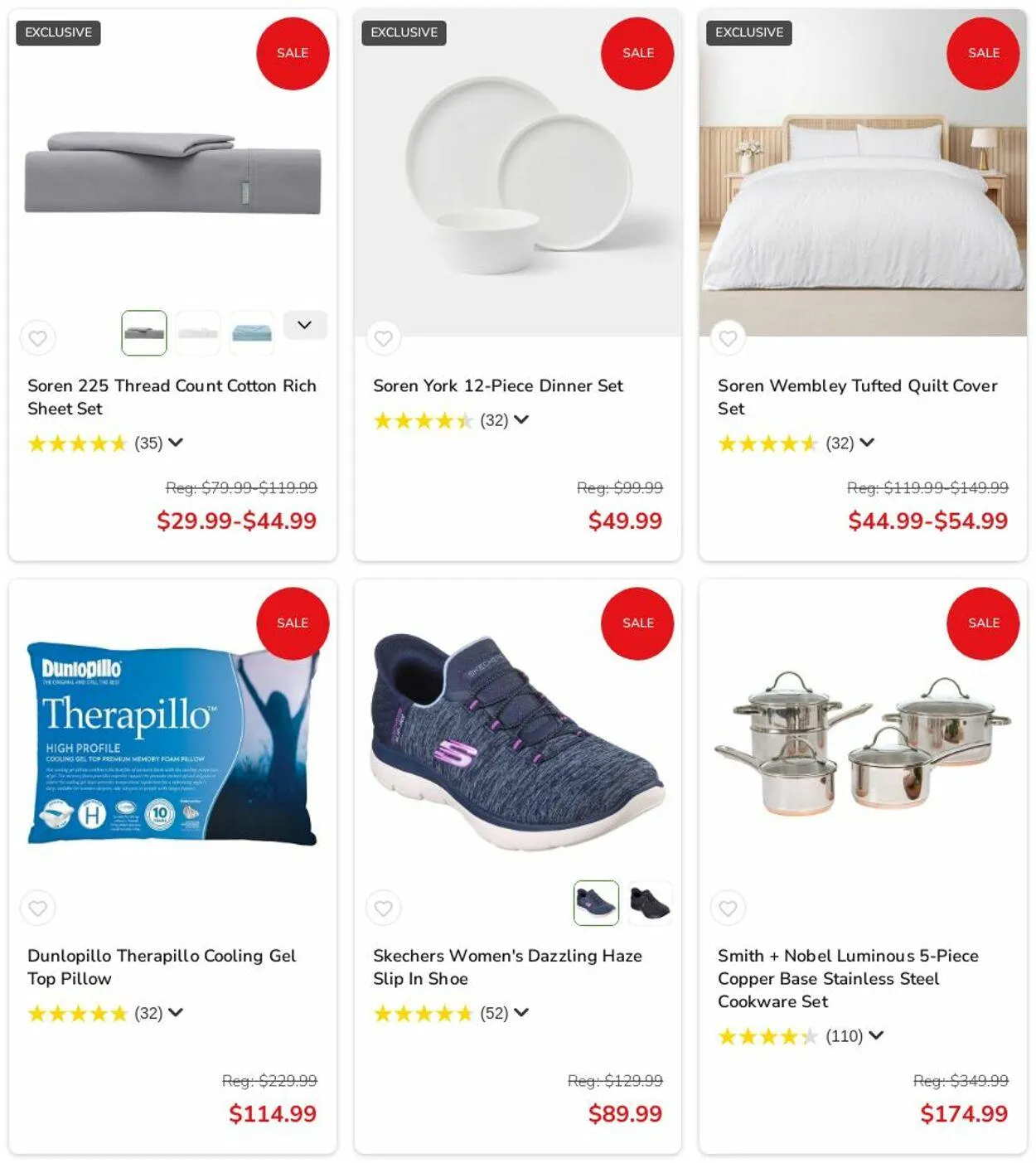Expand rating breakdown for Dinner Set
Screen dimensions: 1036x1163
521,419
